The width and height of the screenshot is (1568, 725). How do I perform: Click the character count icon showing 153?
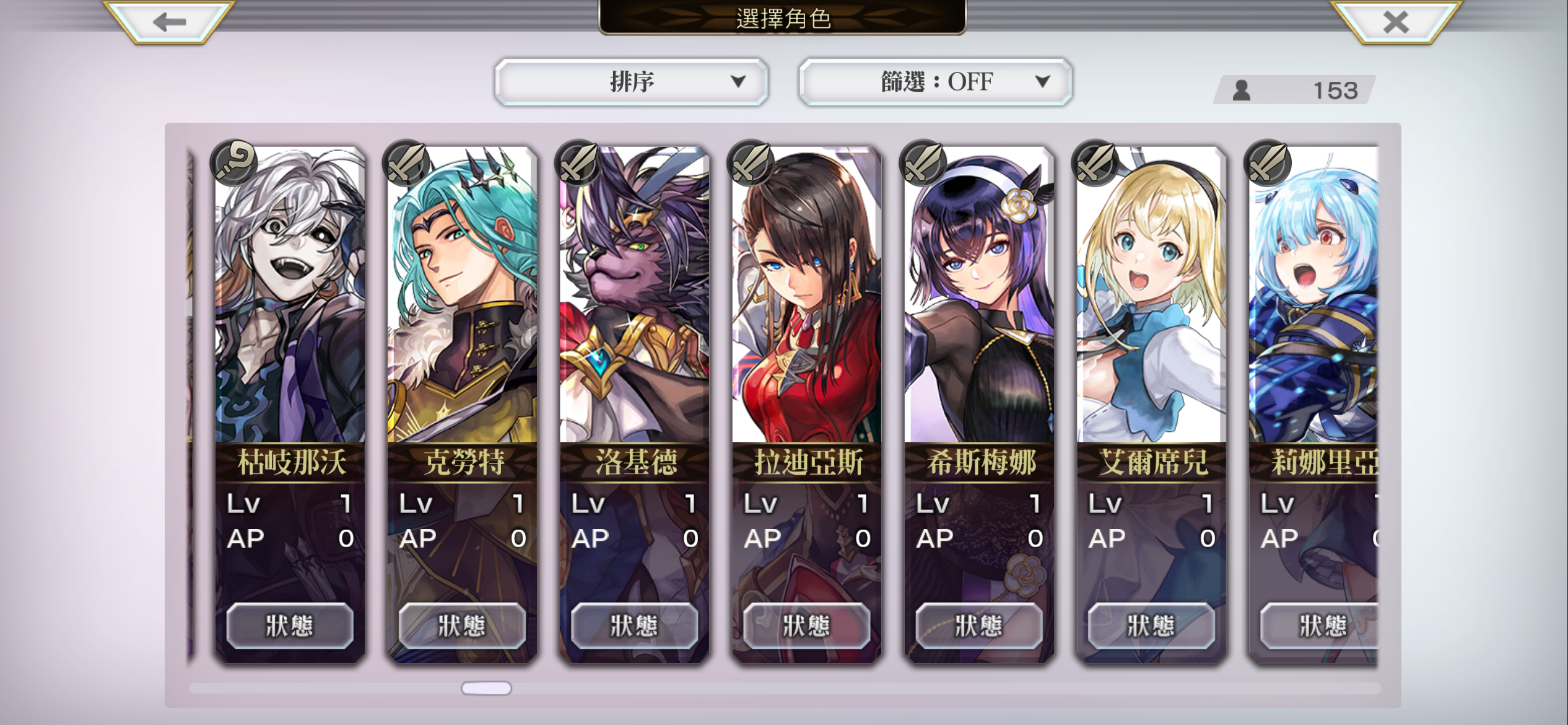(x=1241, y=90)
